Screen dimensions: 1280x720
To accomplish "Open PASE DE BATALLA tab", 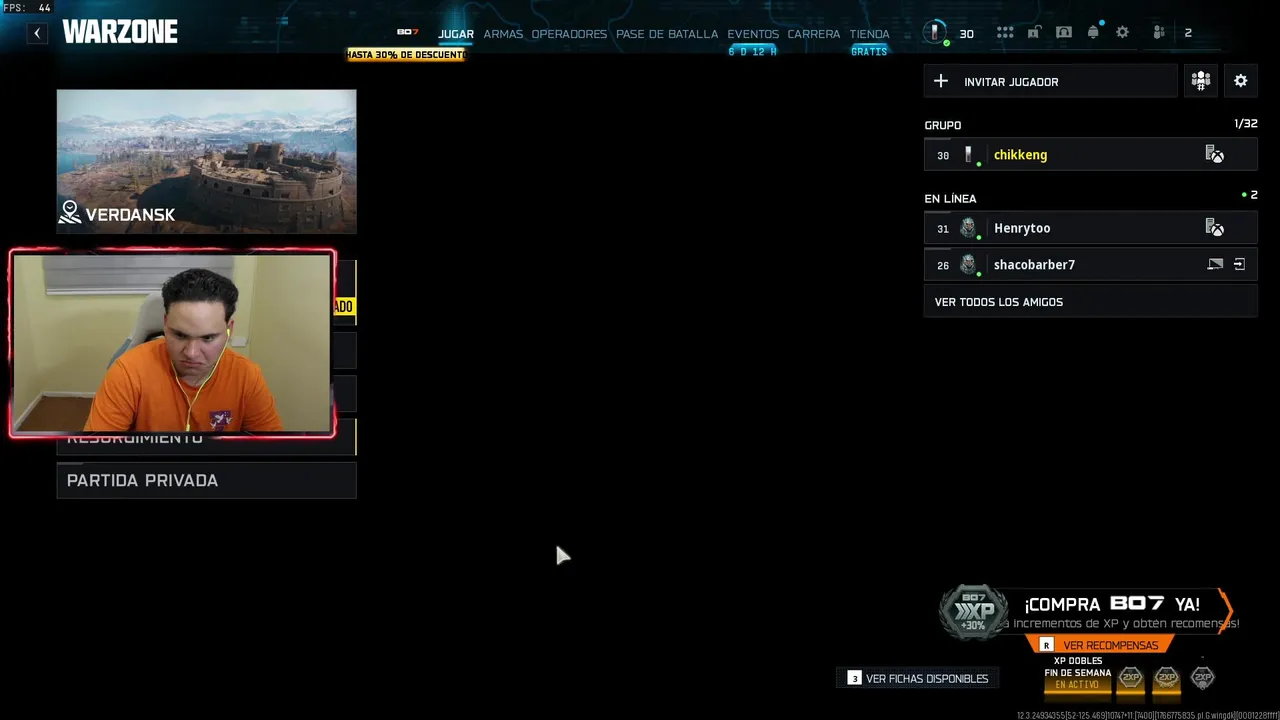I will pyautogui.click(x=667, y=34).
